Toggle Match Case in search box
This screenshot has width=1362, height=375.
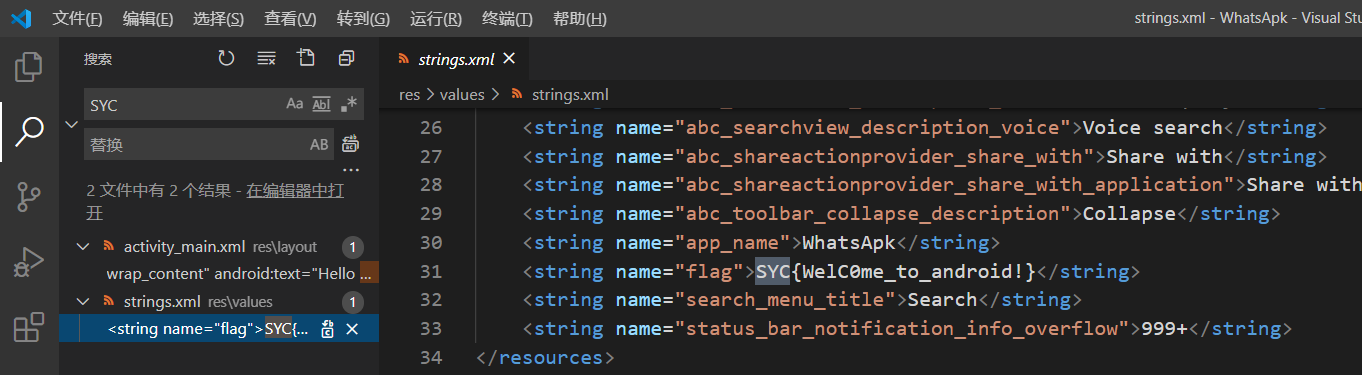click(x=295, y=104)
